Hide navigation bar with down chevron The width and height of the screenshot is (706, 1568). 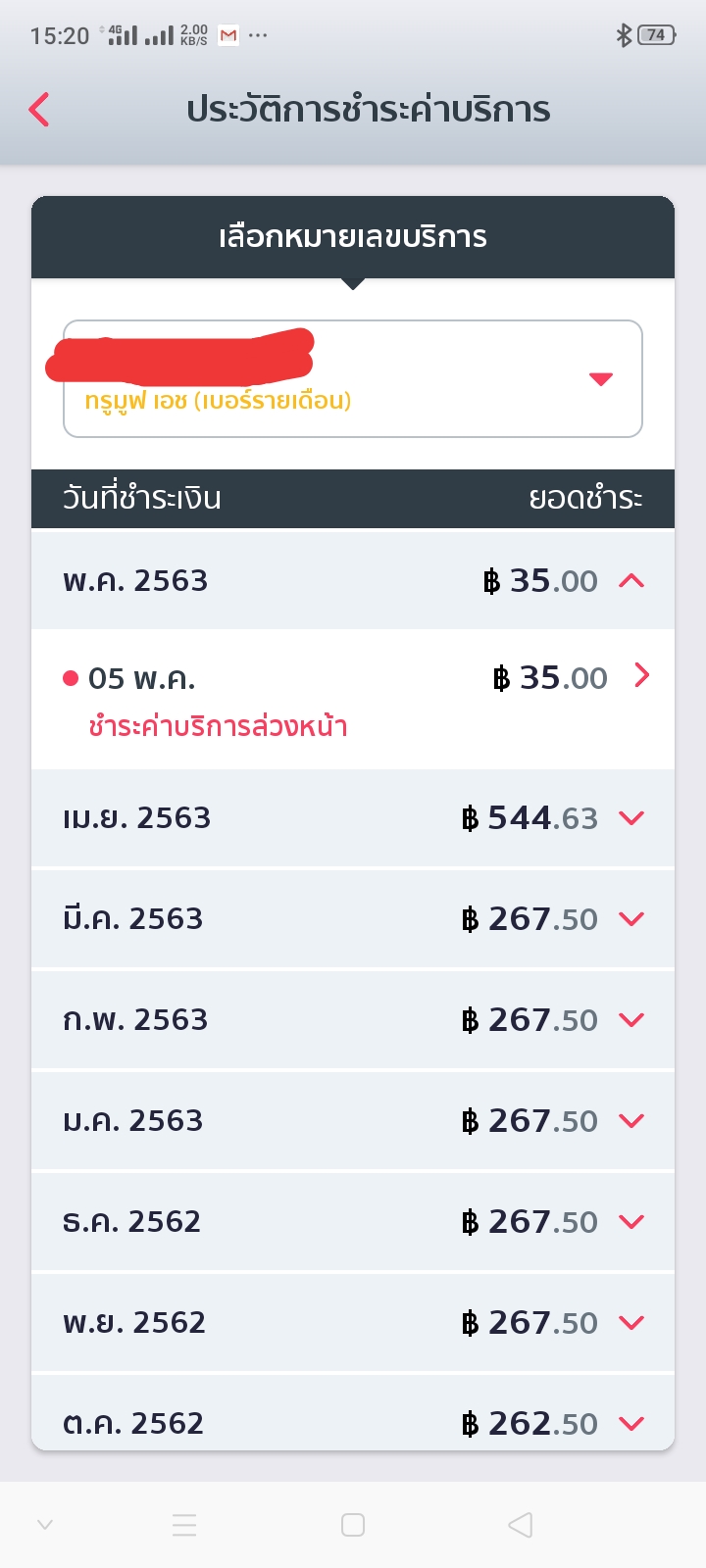coord(45,1525)
